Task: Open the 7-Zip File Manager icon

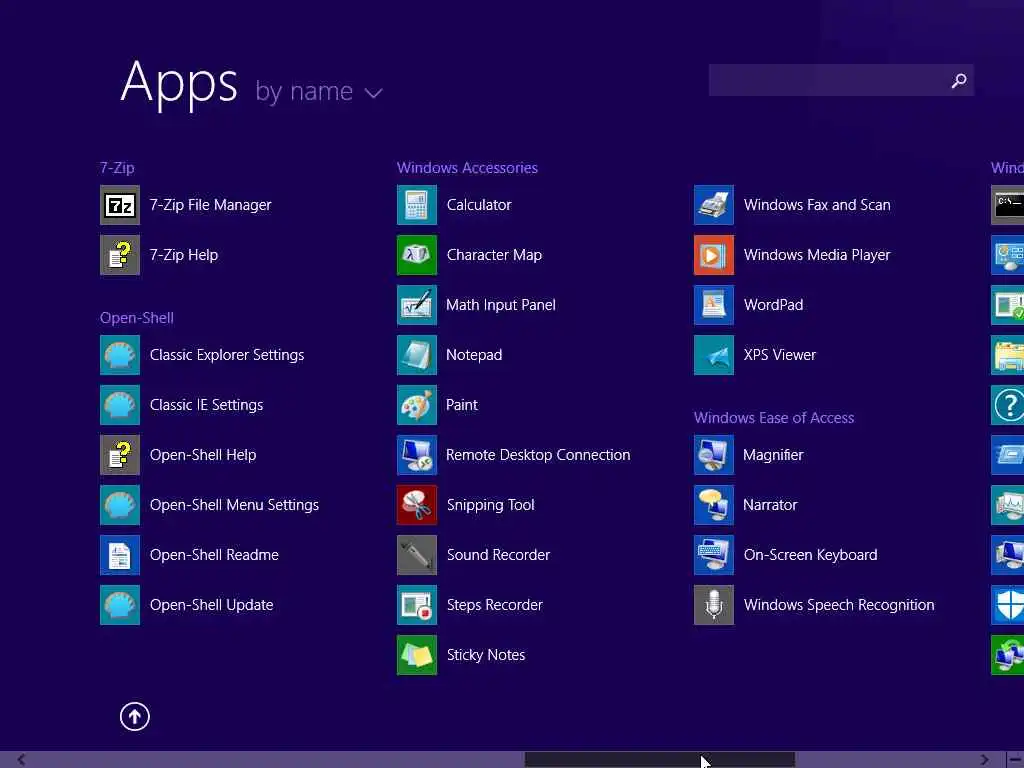Action: (120, 205)
